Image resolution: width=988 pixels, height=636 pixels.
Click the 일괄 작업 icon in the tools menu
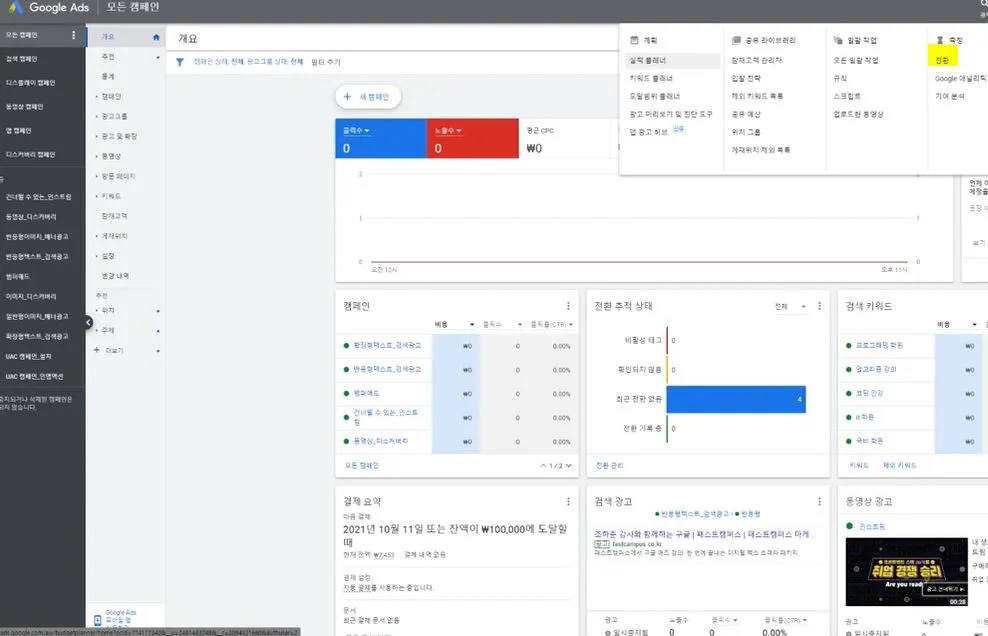pos(838,40)
